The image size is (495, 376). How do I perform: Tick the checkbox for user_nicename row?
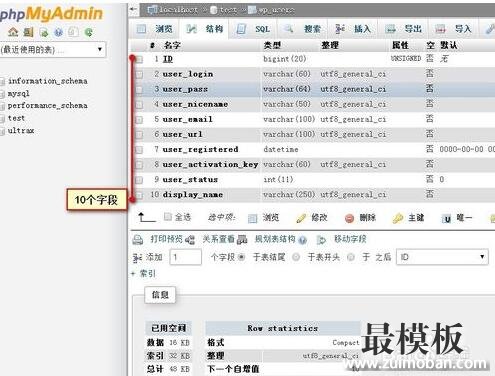(x=139, y=105)
